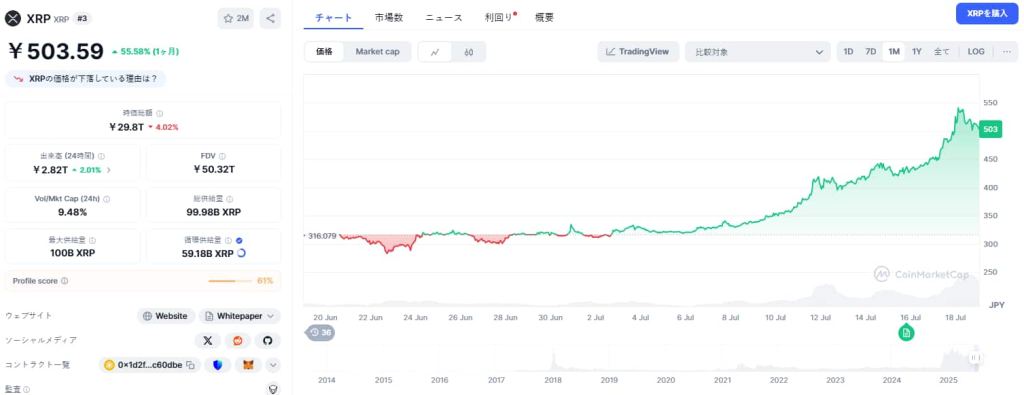Open the Website link
This screenshot has height=395, width=1024.
point(166,316)
